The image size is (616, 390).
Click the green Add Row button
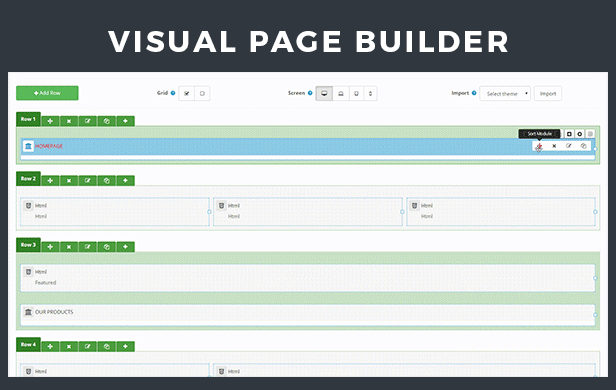[x=47, y=93]
